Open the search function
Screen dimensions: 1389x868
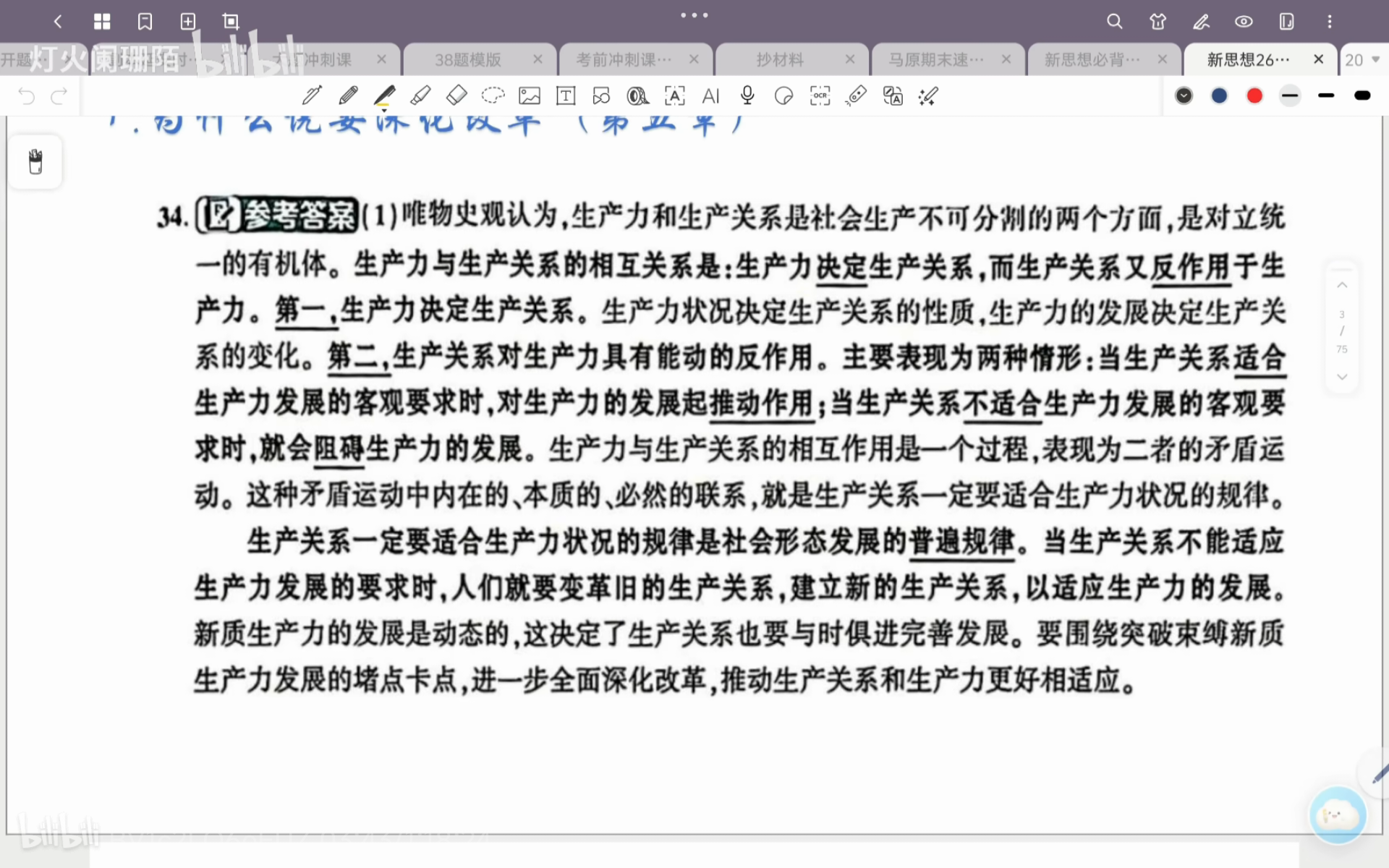coord(1115,22)
